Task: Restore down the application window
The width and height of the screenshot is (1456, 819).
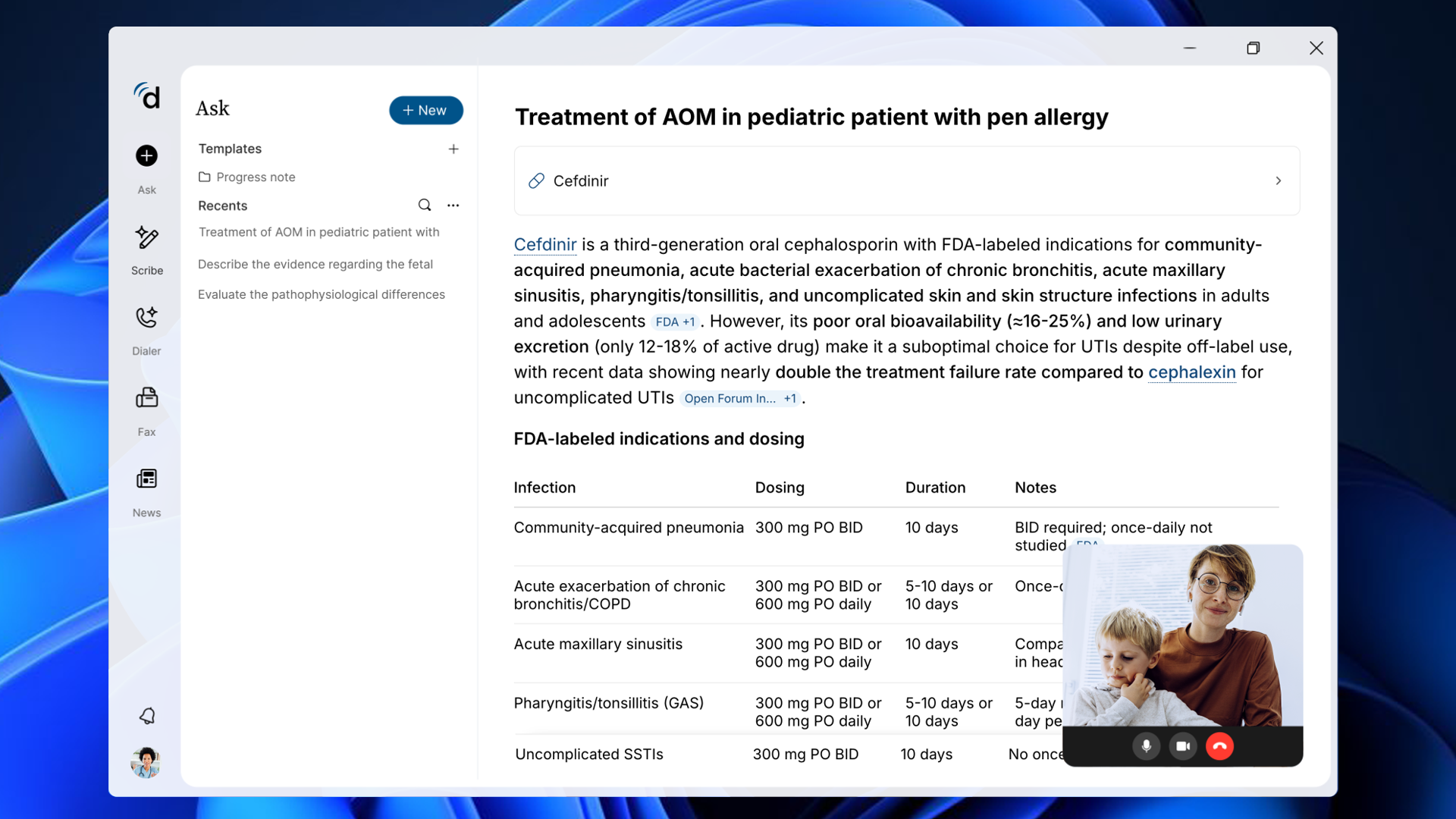Action: [x=1254, y=48]
